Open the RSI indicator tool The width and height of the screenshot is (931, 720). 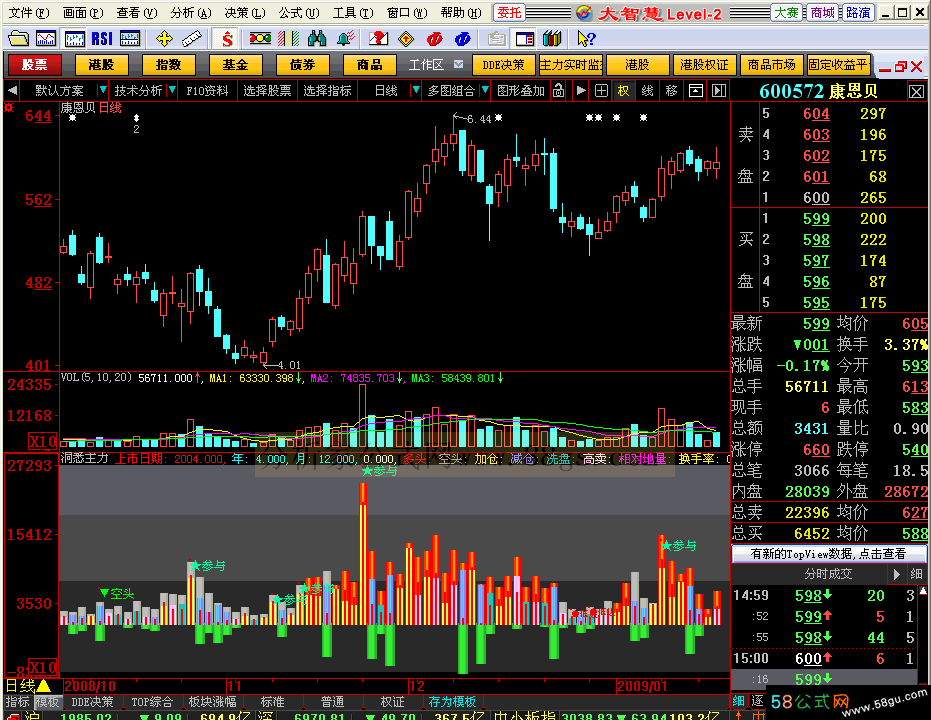[102, 39]
